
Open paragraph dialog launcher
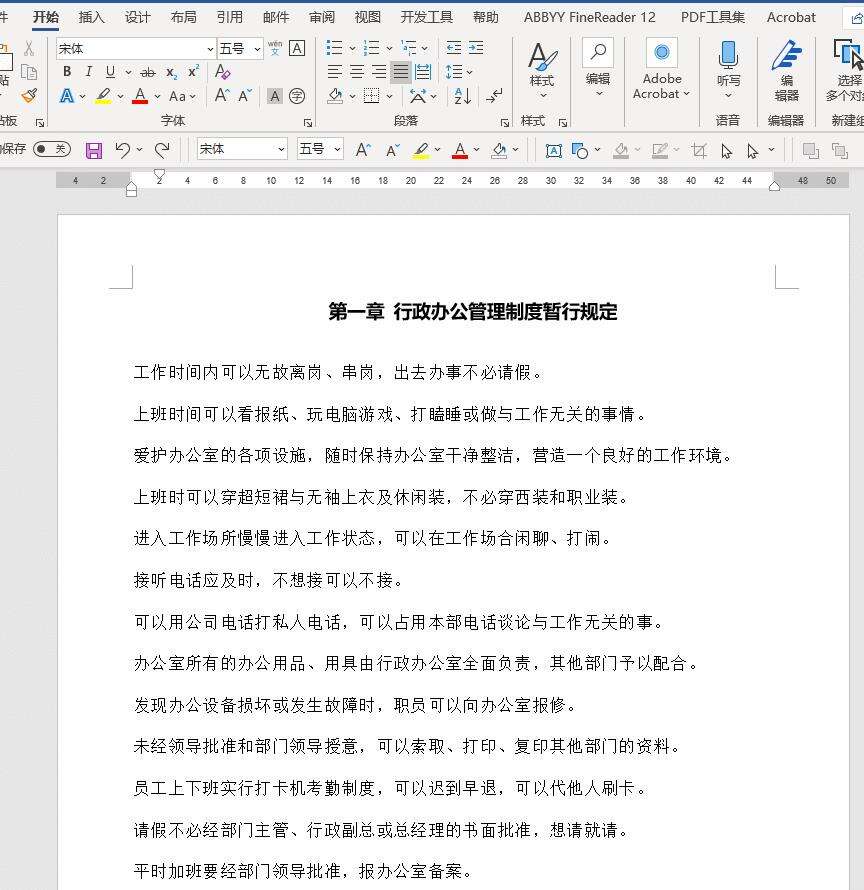coord(505,122)
